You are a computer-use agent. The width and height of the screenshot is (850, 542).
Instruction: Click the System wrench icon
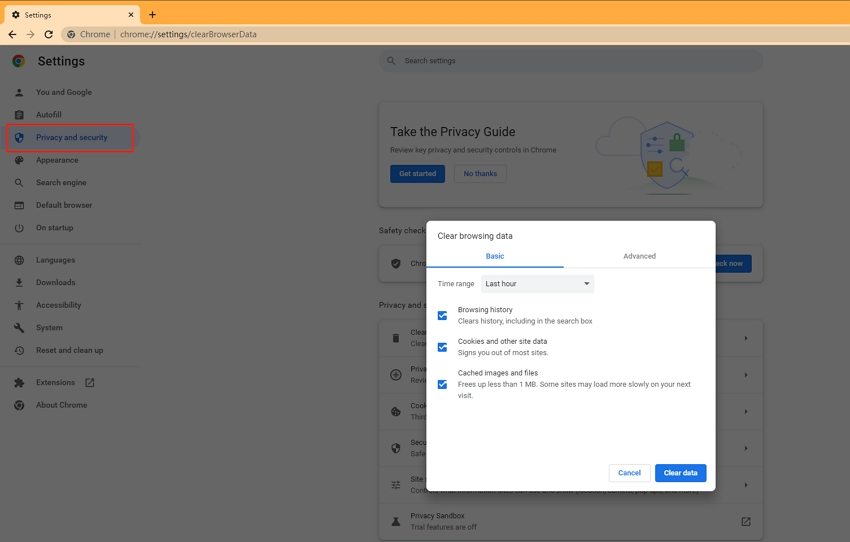coord(19,328)
